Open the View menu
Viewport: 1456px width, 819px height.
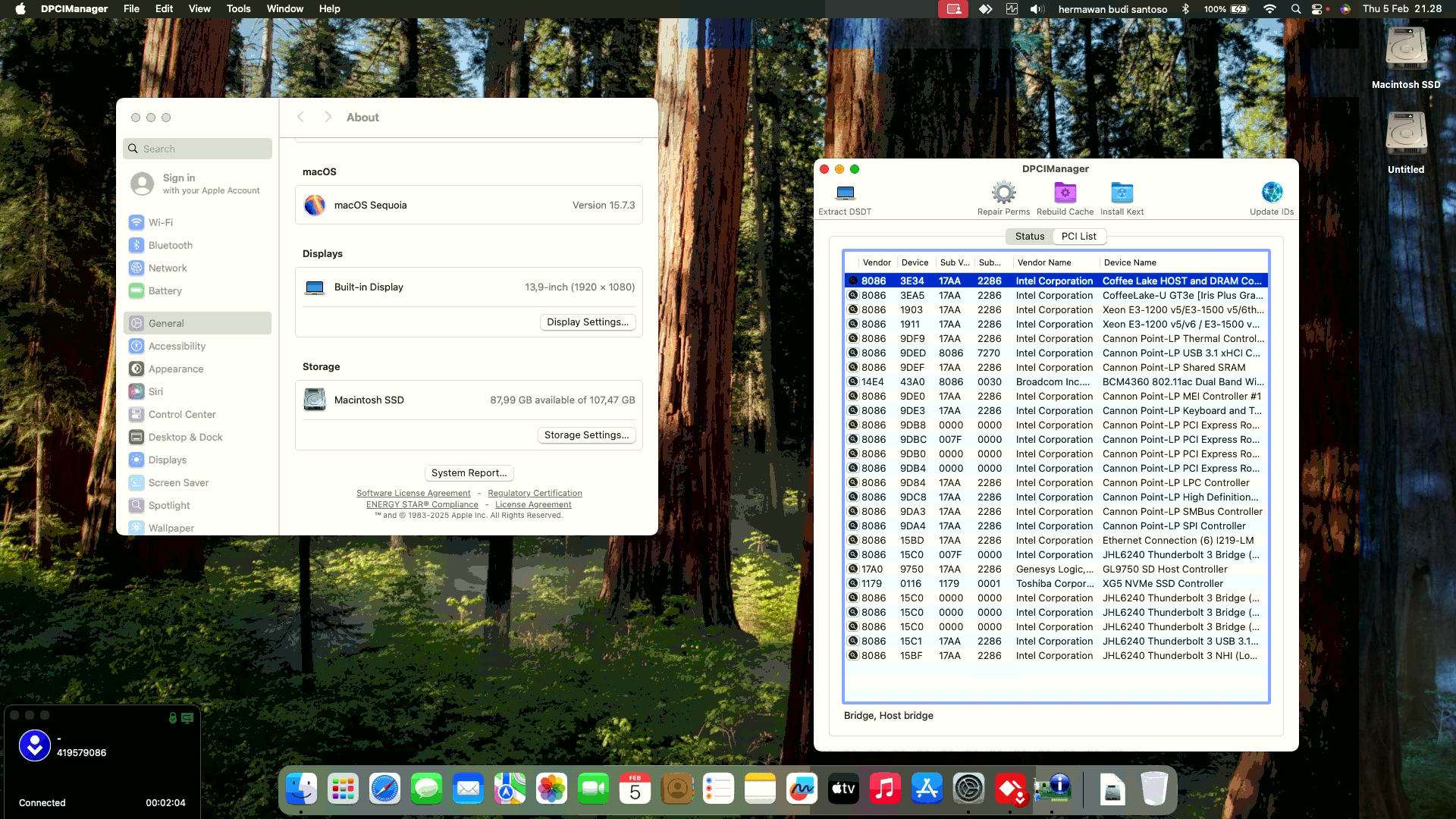click(199, 9)
